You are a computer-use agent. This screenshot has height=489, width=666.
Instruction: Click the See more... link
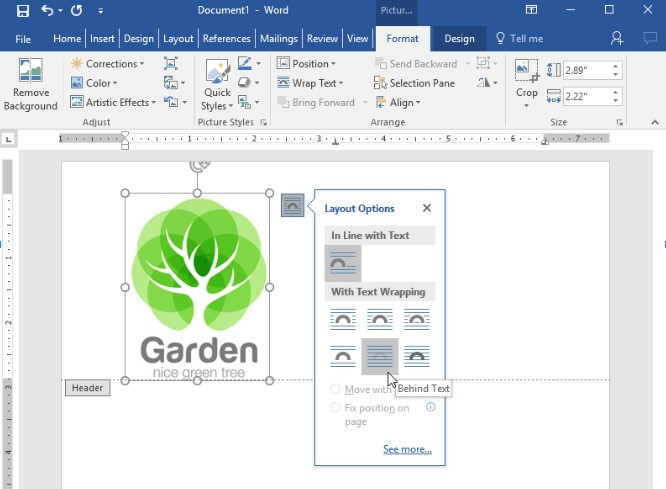click(407, 450)
